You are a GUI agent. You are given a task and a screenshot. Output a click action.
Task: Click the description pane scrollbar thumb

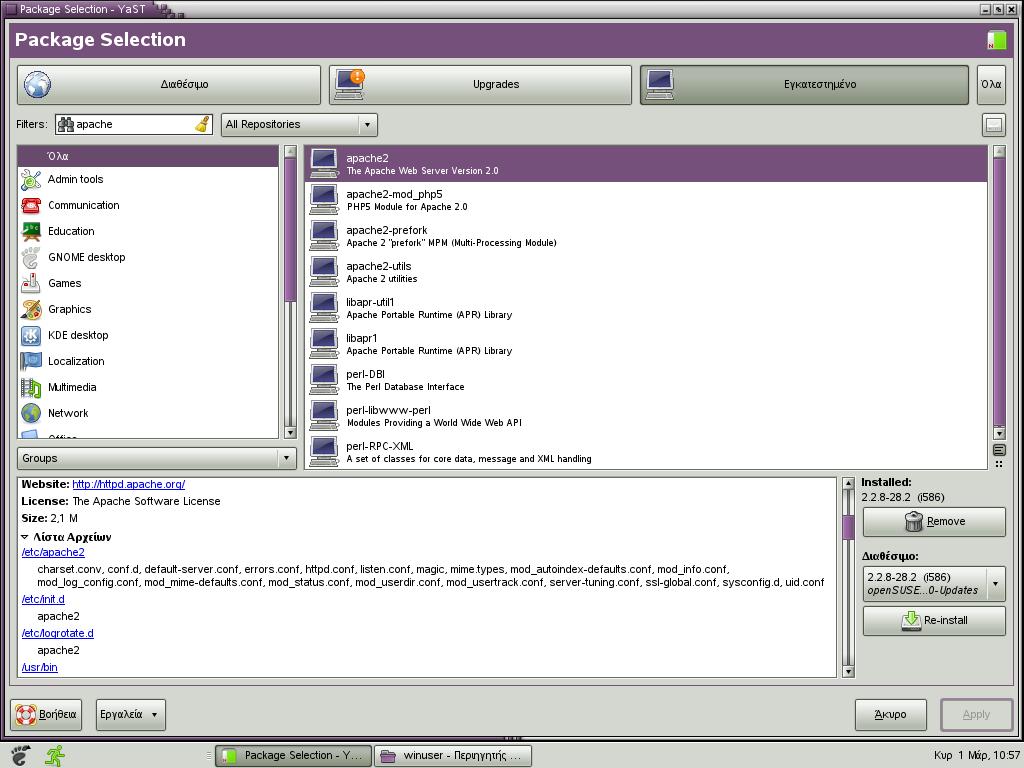(848, 527)
